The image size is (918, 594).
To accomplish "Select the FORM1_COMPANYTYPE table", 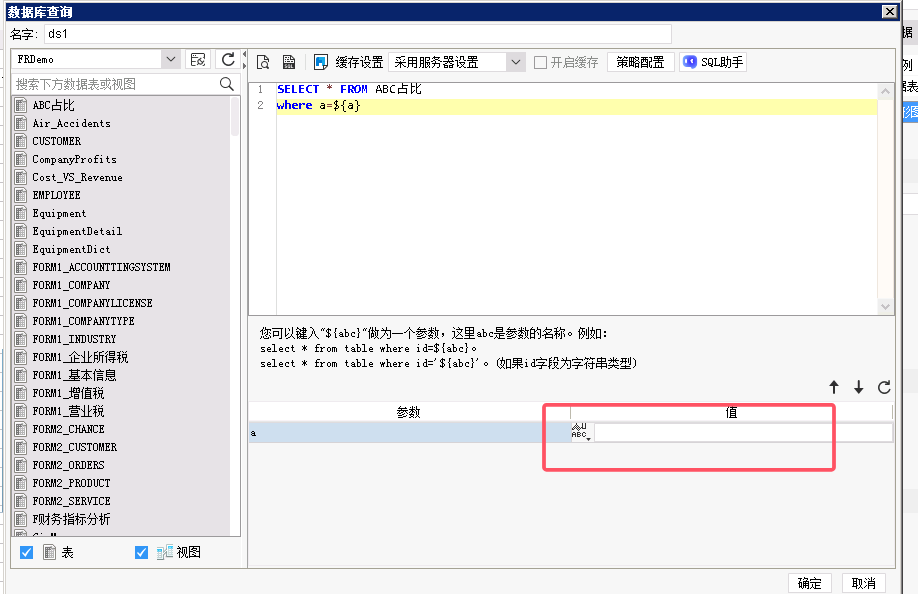I will [x=122, y=321].
